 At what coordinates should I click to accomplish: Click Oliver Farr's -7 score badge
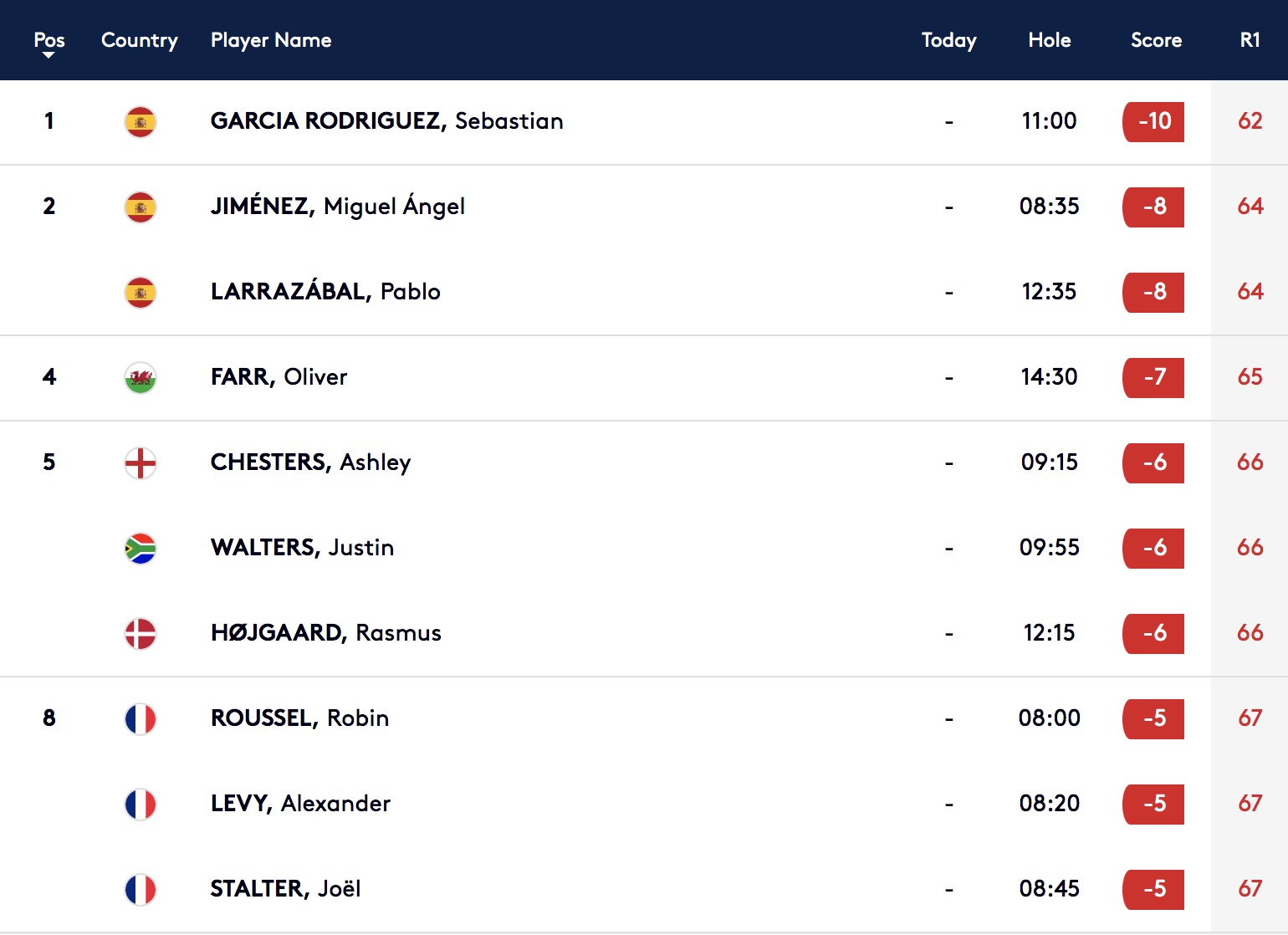coord(1153,378)
